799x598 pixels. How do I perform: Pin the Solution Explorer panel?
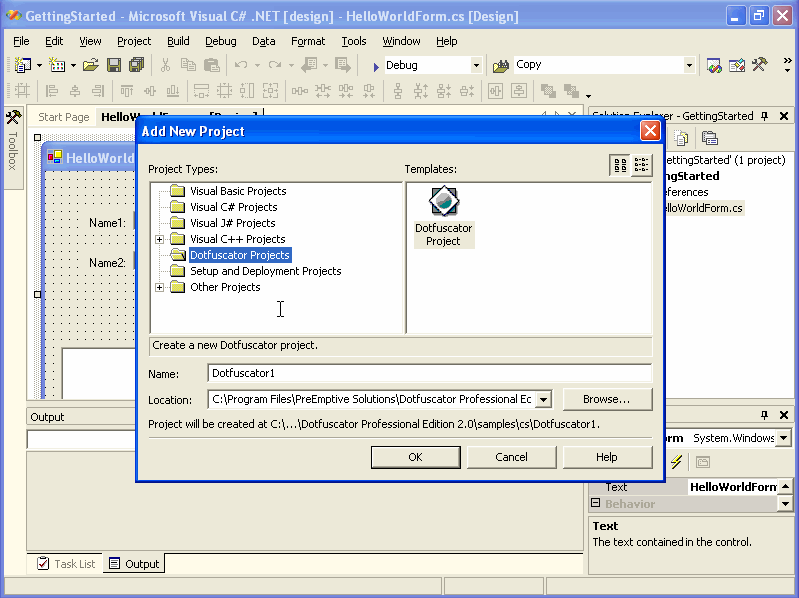point(765,116)
